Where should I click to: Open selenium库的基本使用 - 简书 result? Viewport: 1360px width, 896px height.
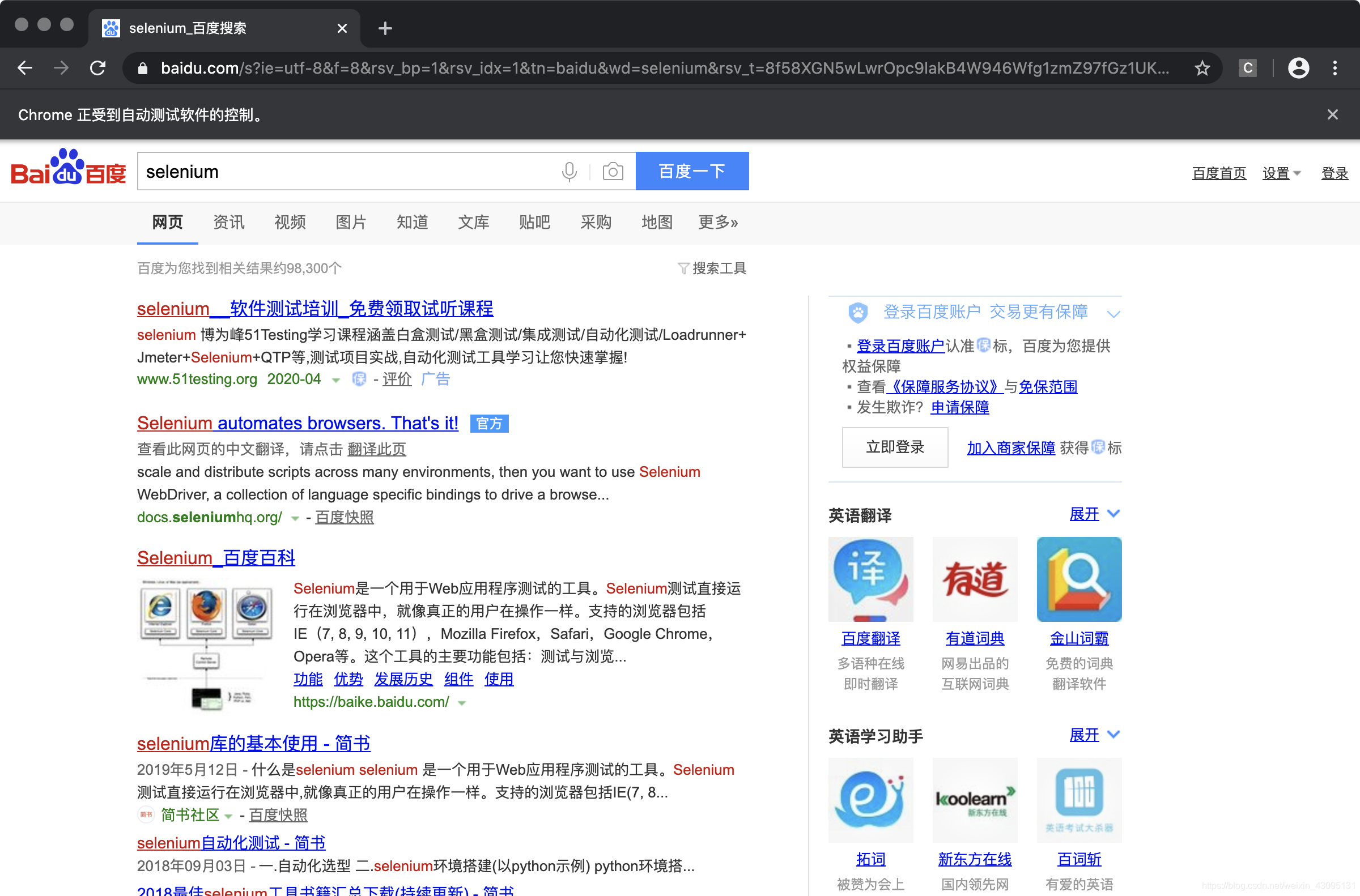(254, 744)
